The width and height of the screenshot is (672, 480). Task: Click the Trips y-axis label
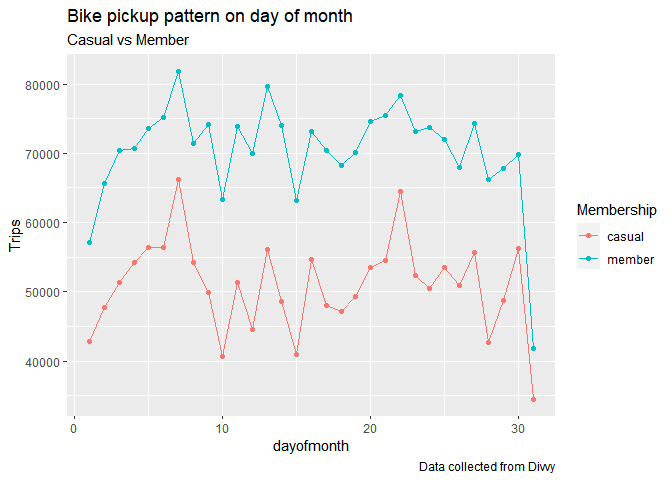15,235
